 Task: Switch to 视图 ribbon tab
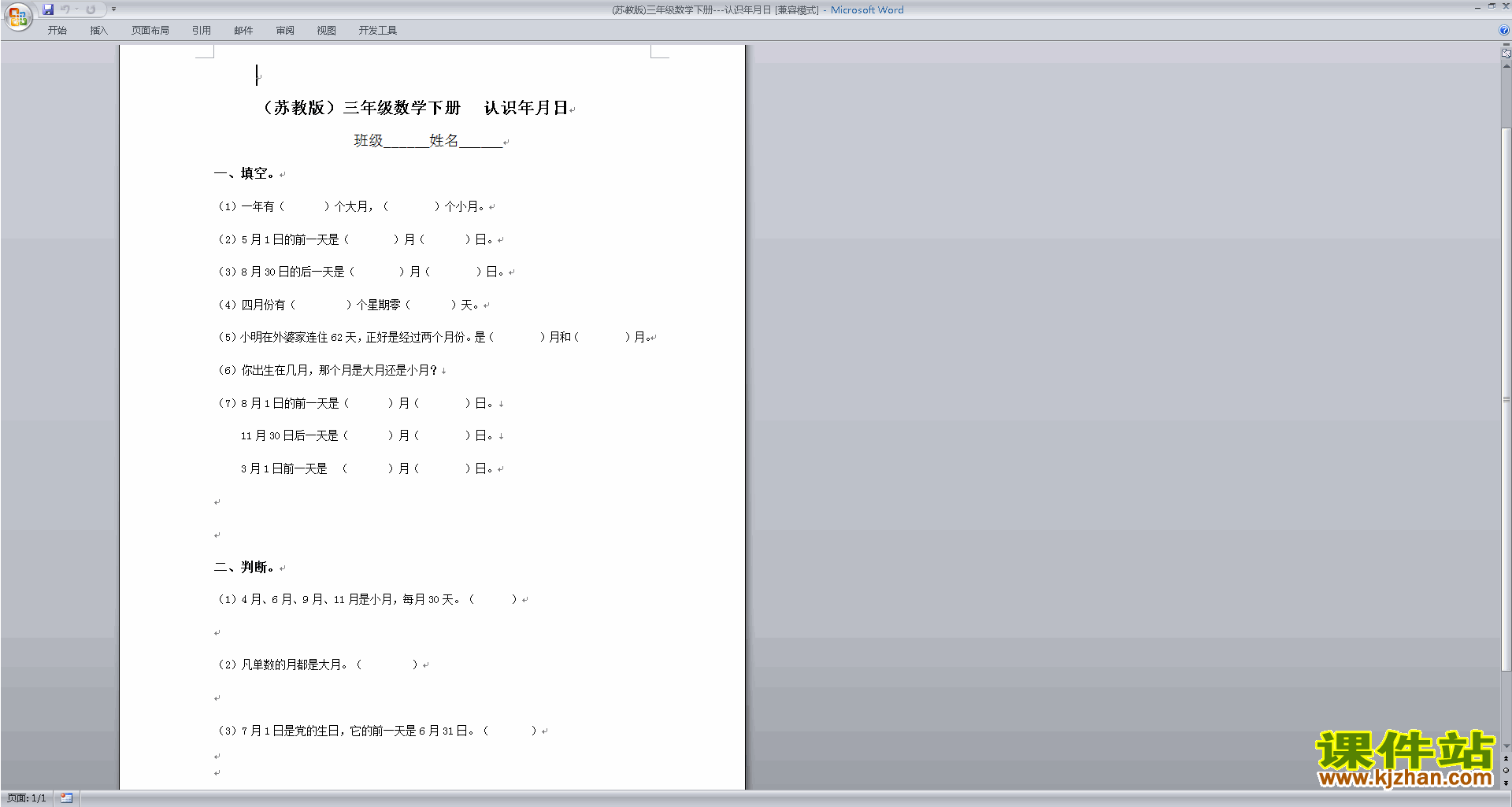326,31
